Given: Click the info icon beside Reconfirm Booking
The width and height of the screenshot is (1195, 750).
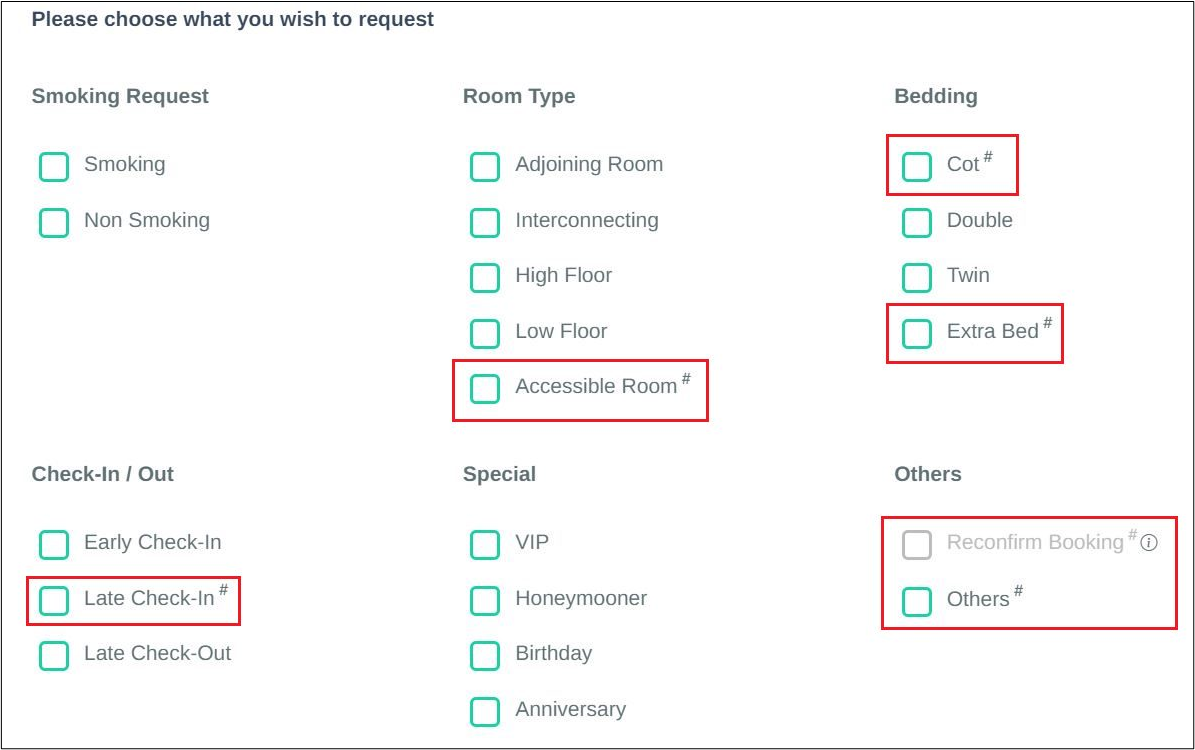Looking at the screenshot, I should point(1149,543).
